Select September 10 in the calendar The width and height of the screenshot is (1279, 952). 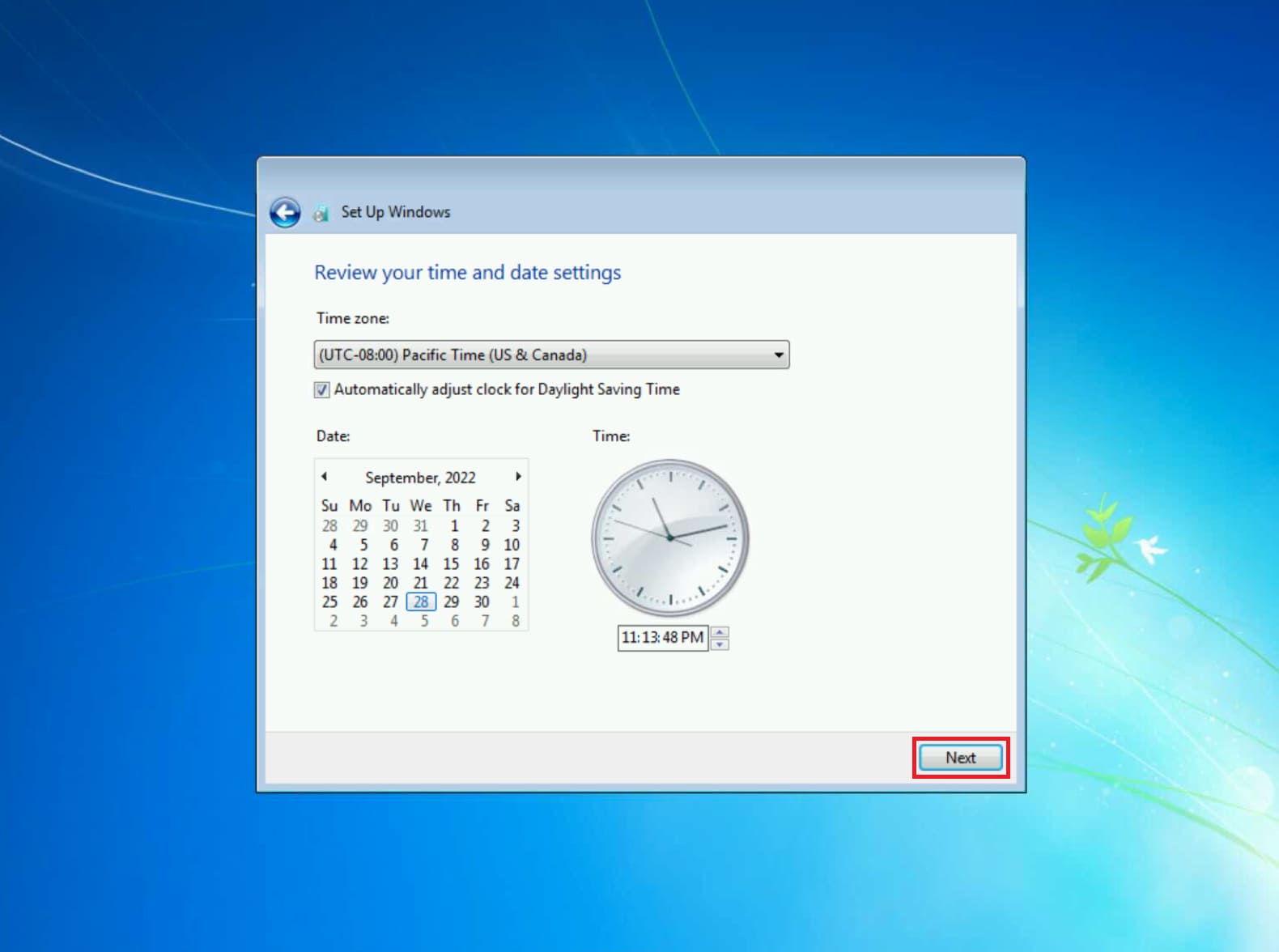[x=512, y=545]
